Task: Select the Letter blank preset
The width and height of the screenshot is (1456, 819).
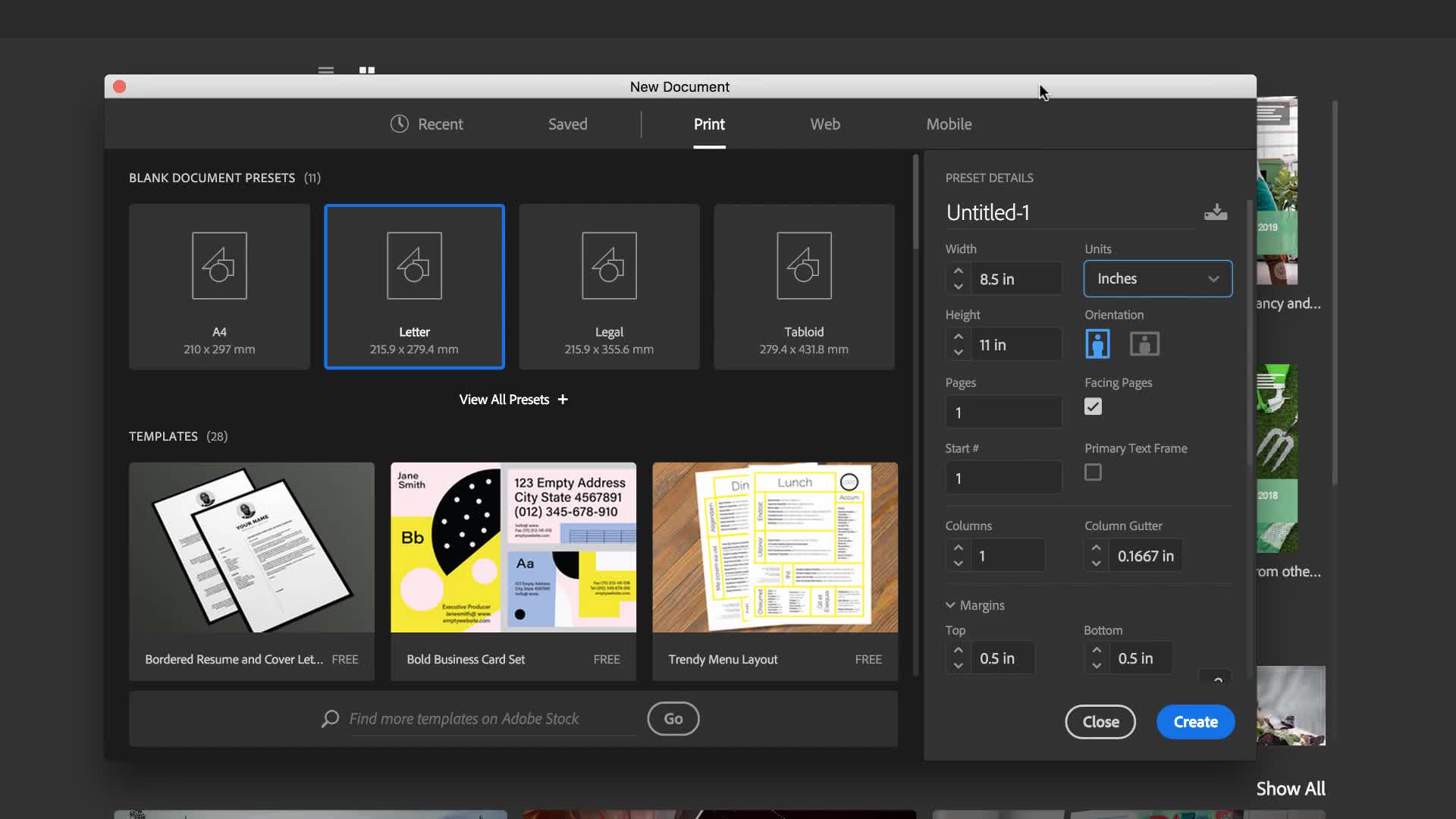Action: click(414, 287)
